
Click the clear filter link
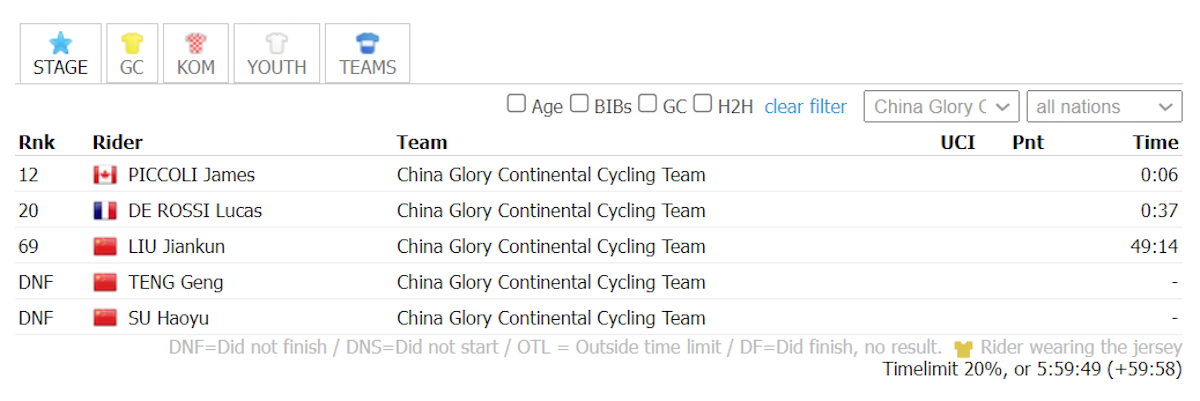pyautogui.click(x=806, y=107)
